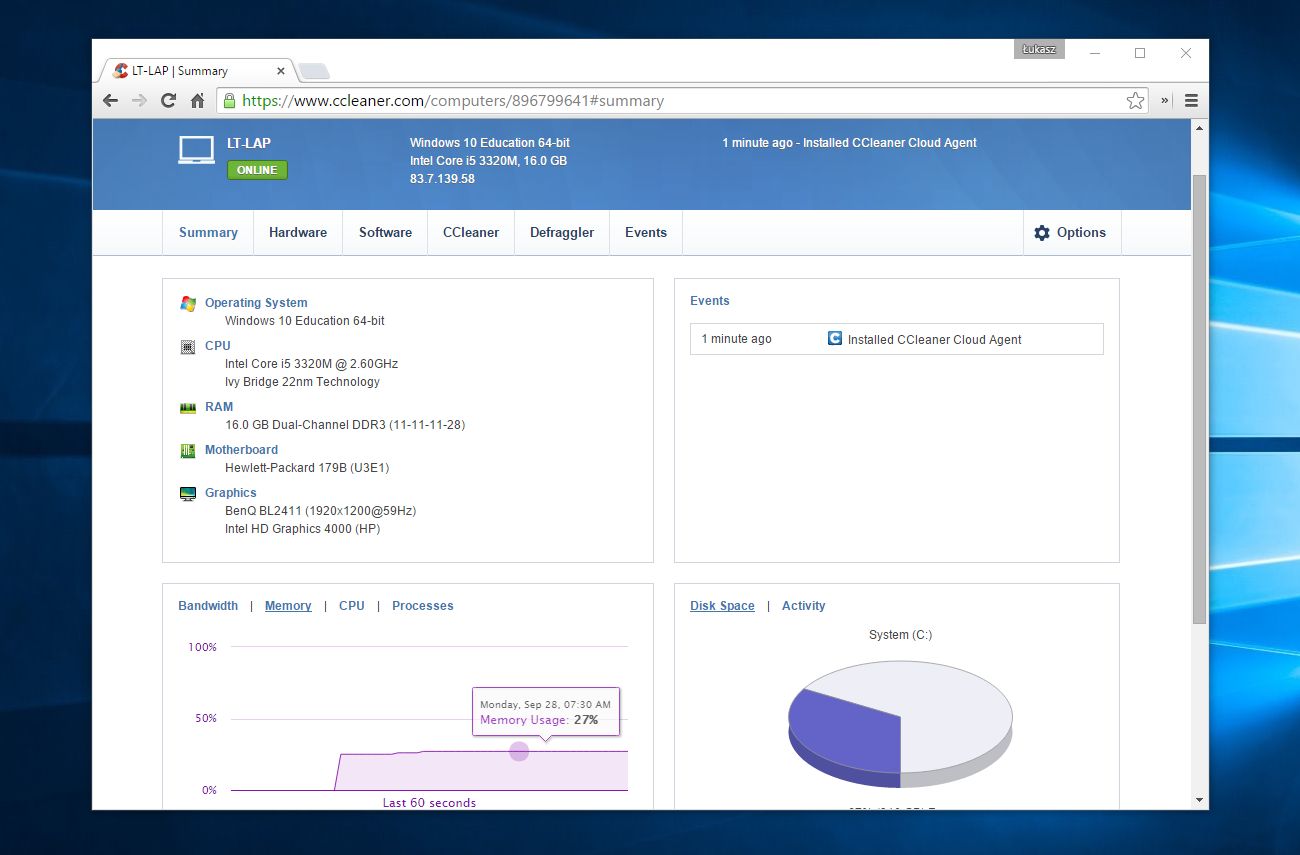Open the browser home page icon
The image size is (1300, 855).
[197, 100]
